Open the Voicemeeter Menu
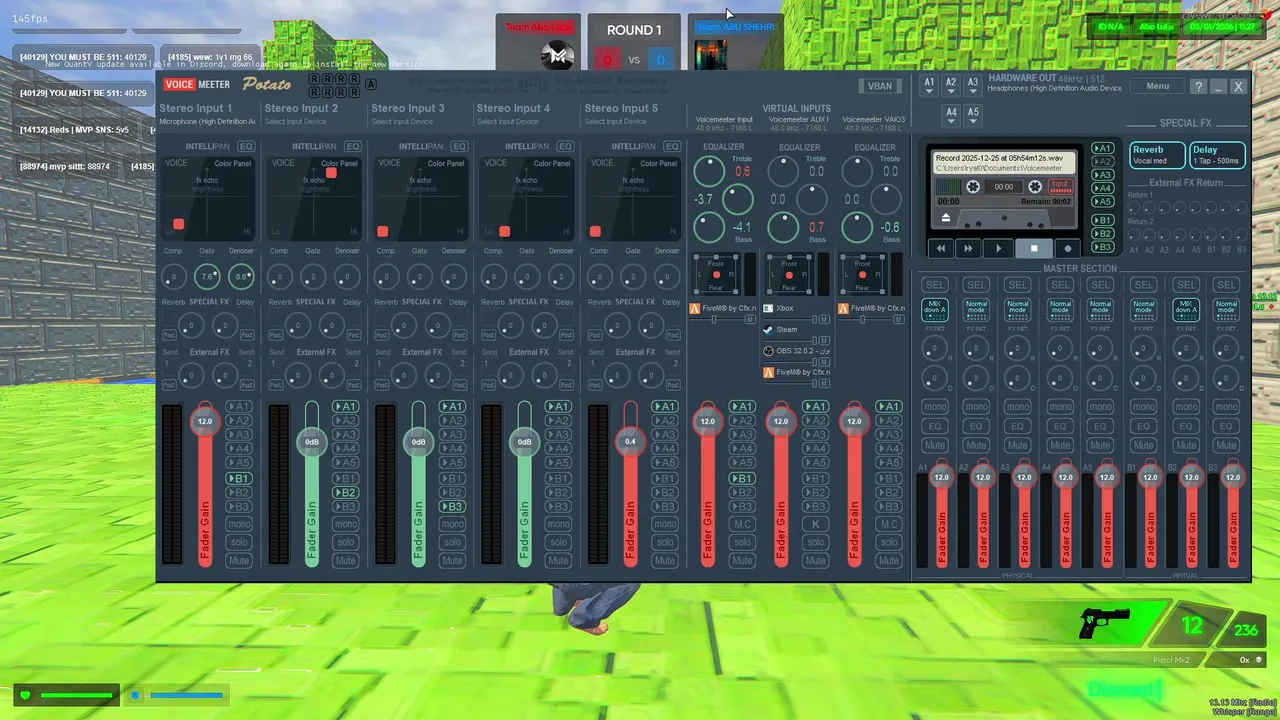This screenshot has height=720, width=1280. pos(1158,86)
